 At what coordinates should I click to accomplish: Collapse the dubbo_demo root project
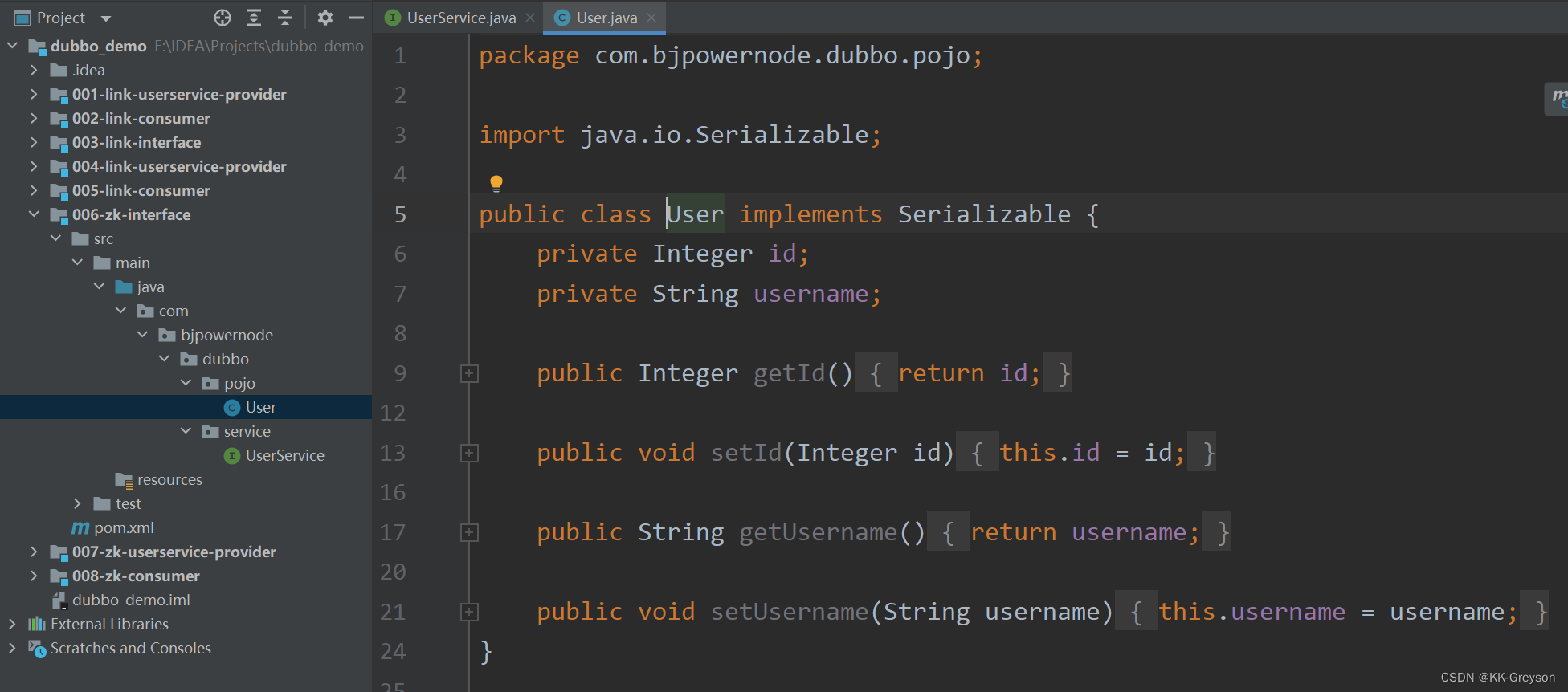click(x=12, y=46)
